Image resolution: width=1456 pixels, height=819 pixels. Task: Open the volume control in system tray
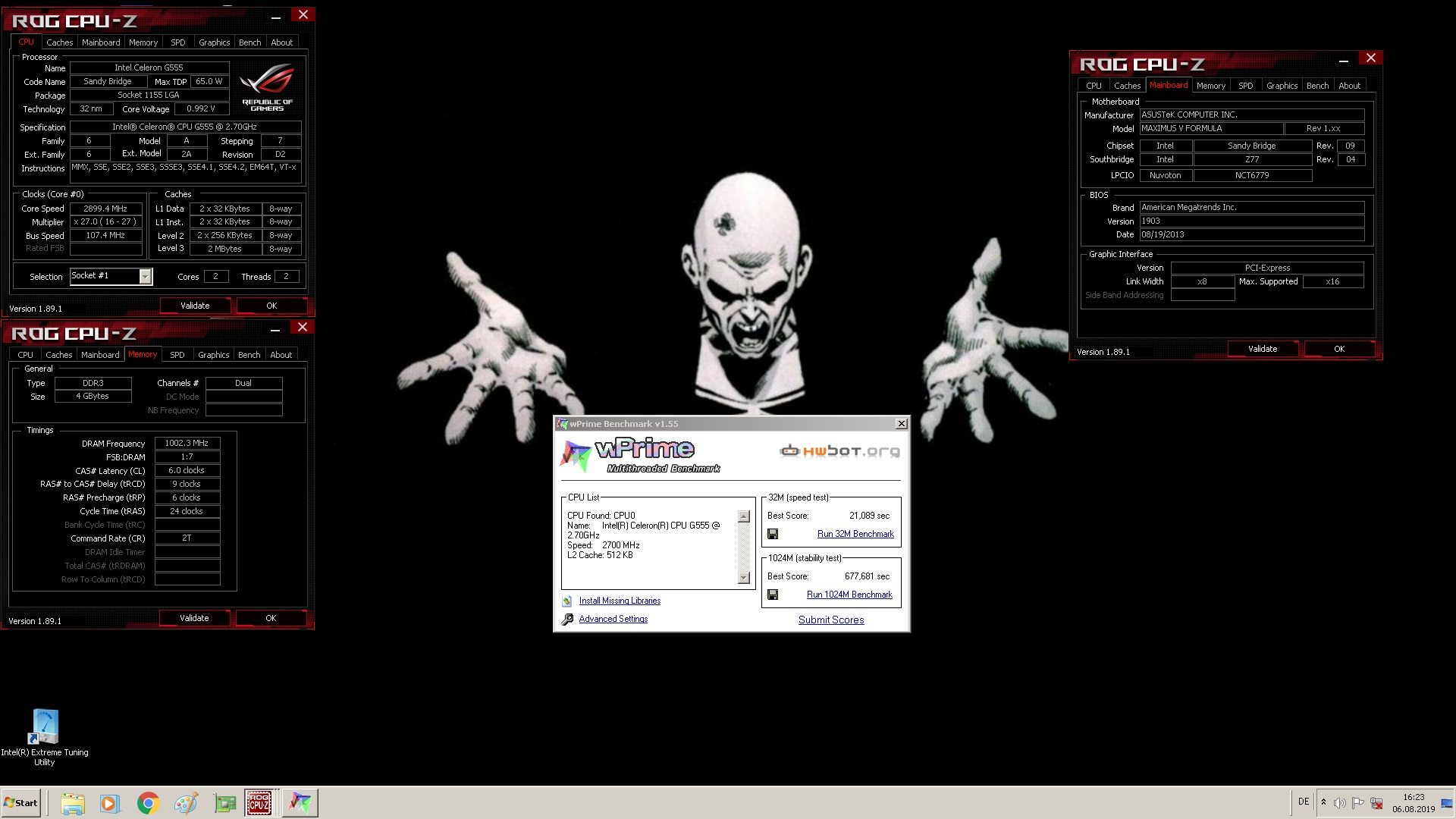[x=1340, y=803]
